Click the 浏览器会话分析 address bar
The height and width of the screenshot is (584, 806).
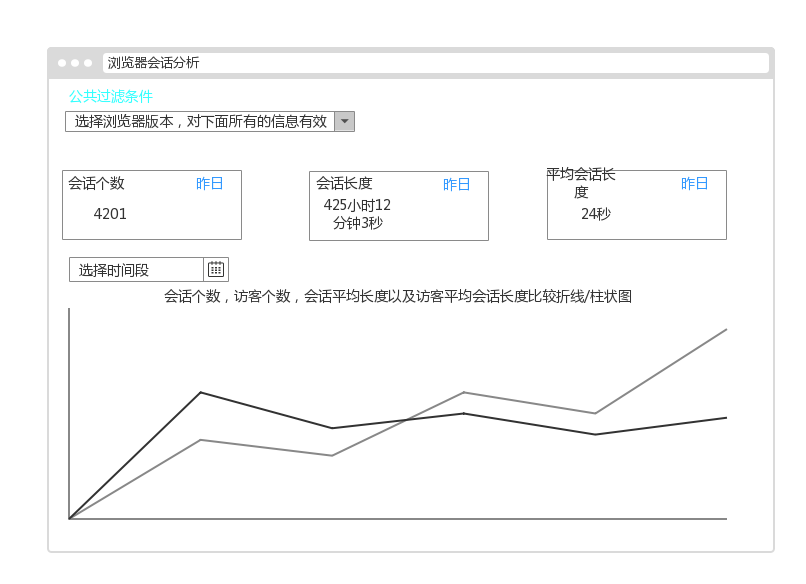click(x=436, y=63)
